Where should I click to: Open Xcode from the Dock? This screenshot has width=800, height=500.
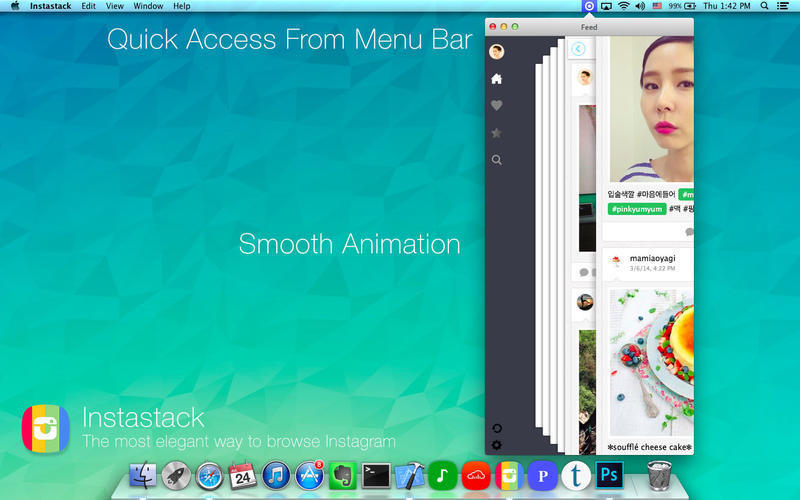coord(409,475)
